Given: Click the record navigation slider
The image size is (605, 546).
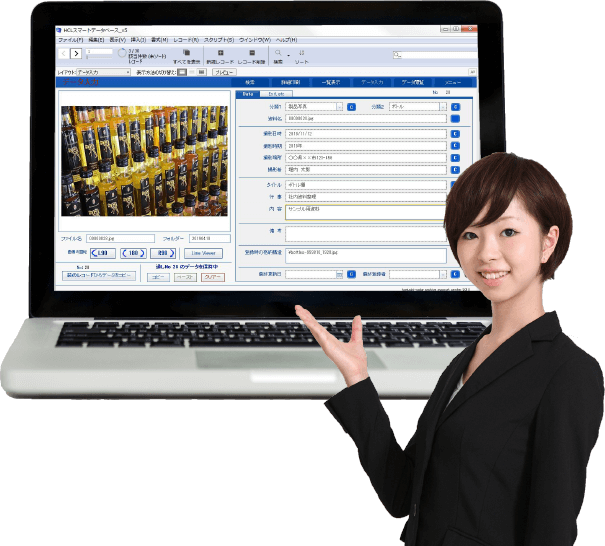Looking at the screenshot, I should pyautogui.click(x=100, y=57).
